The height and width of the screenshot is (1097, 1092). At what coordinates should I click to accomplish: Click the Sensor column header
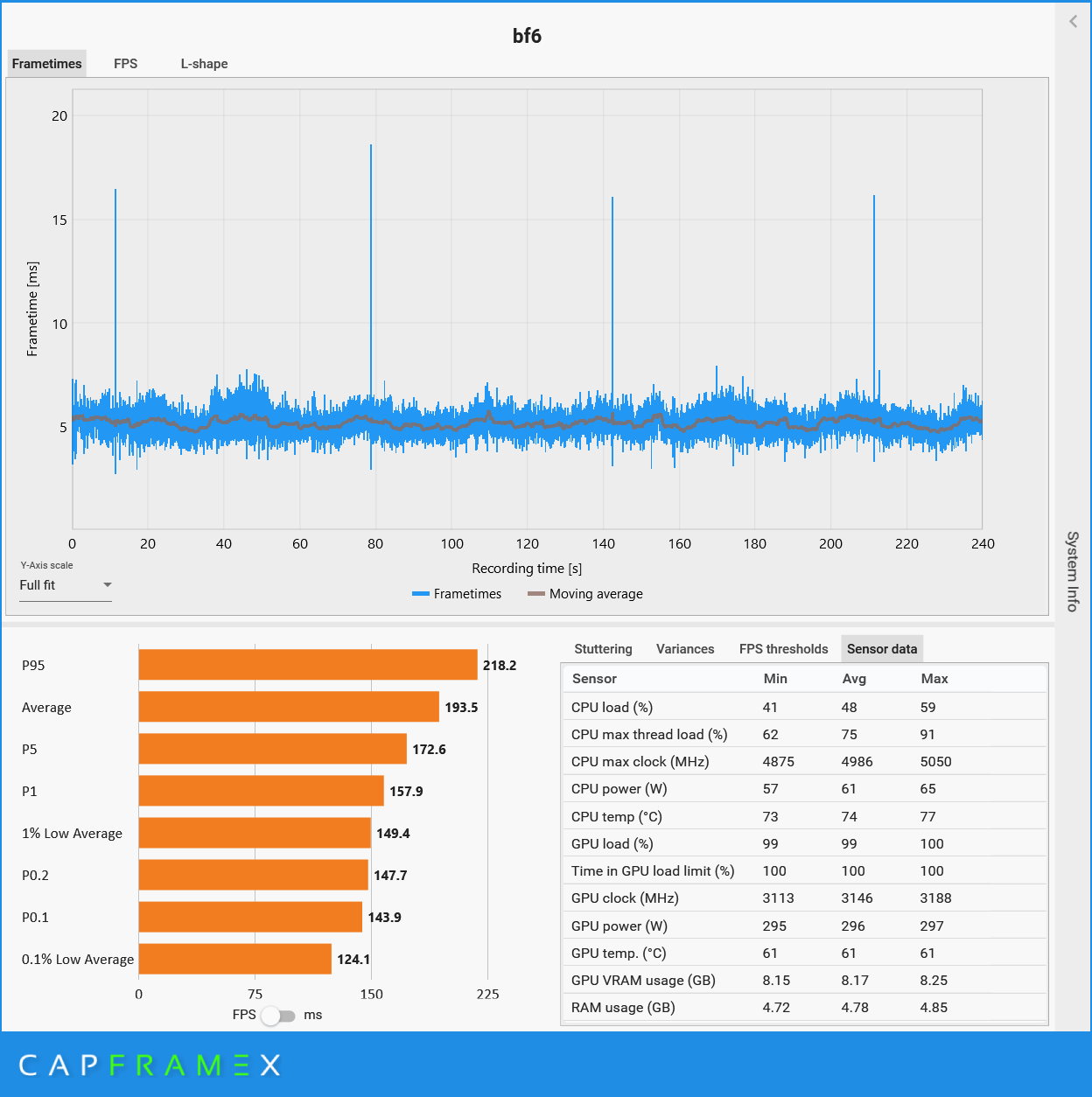pyautogui.click(x=594, y=679)
